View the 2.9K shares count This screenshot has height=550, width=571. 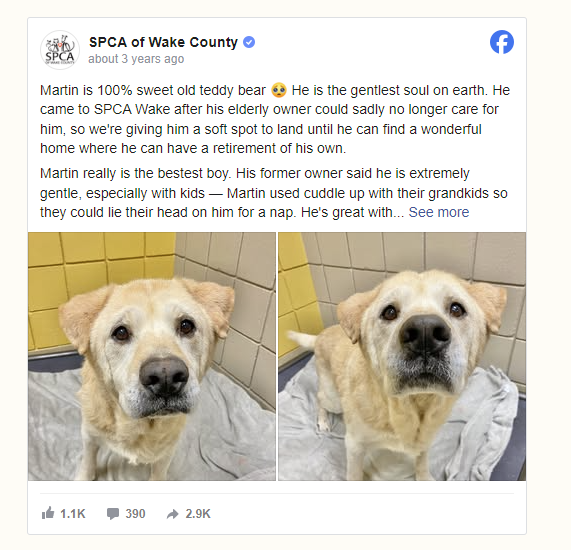click(x=198, y=514)
